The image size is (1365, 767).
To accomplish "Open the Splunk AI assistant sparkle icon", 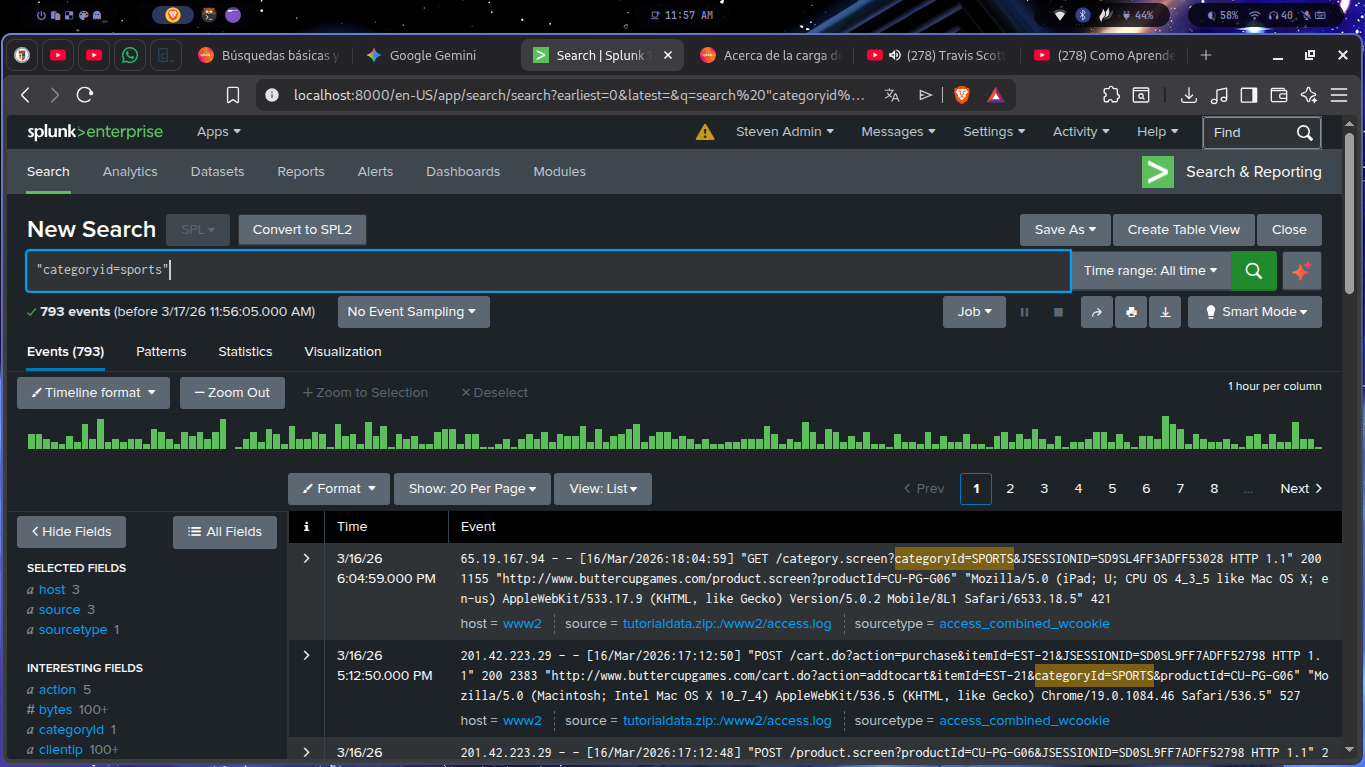I will (1301, 271).
